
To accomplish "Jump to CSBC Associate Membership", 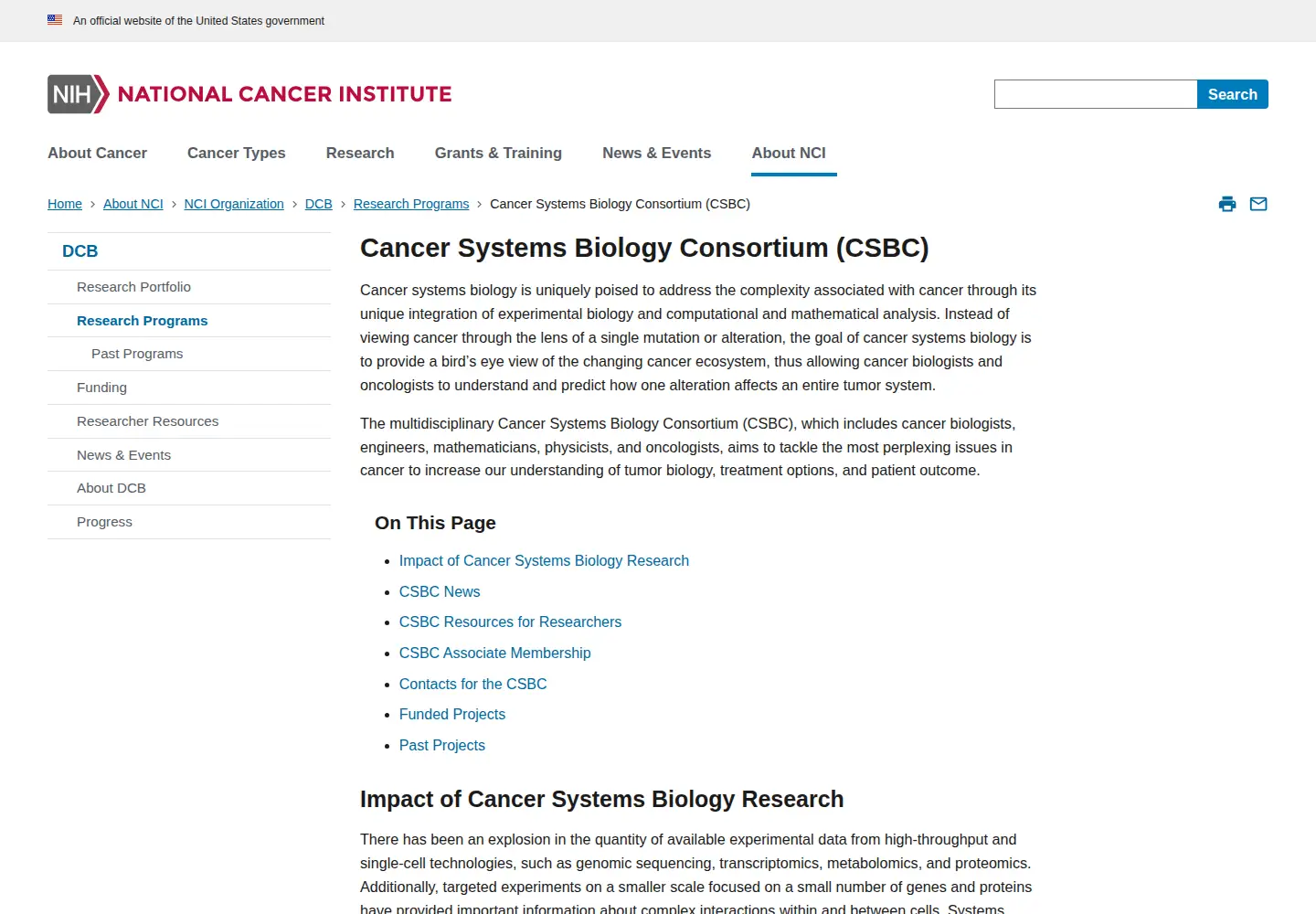I will (x=494, y=653).
